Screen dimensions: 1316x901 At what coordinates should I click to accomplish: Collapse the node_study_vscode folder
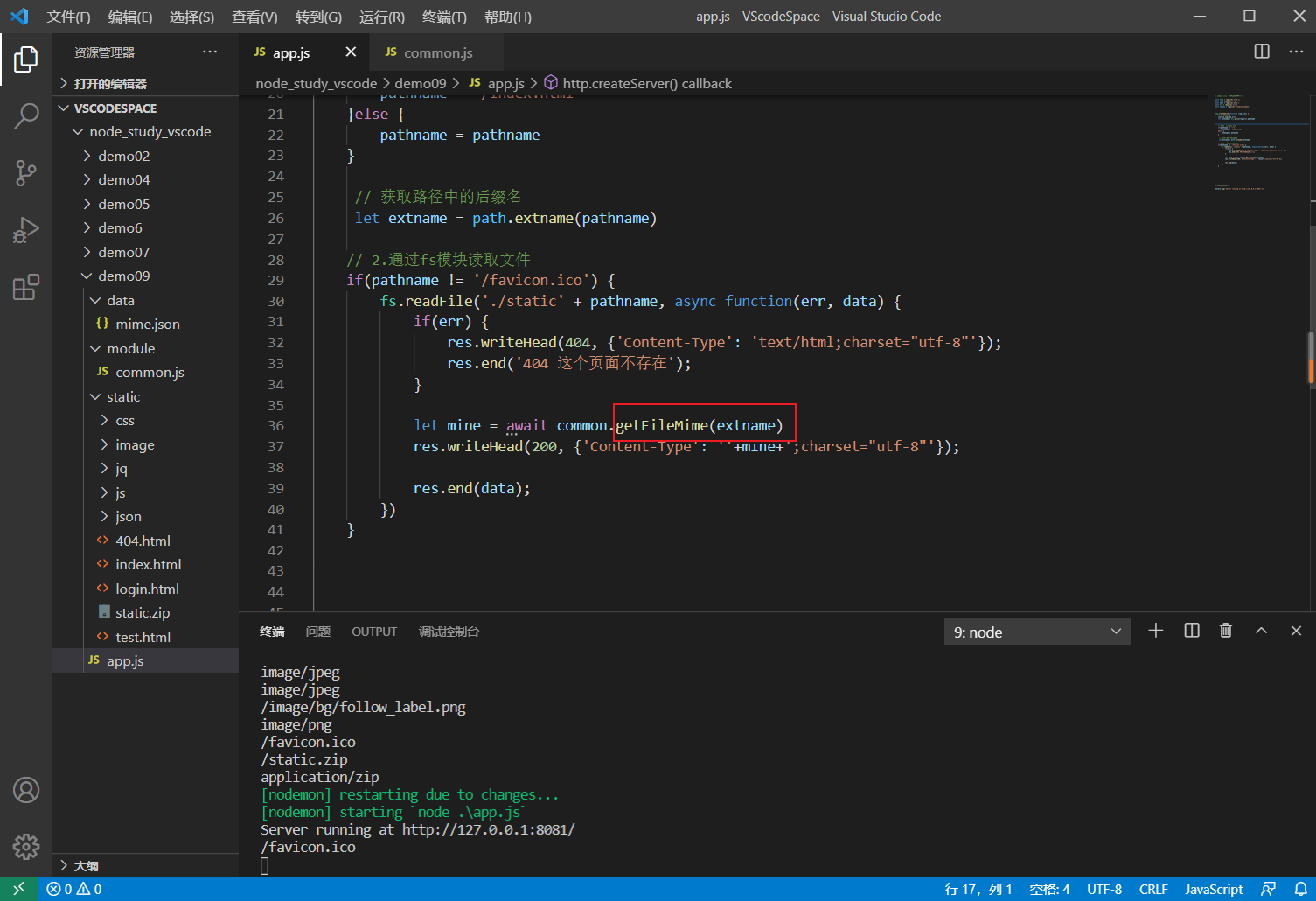pos(145,131)
